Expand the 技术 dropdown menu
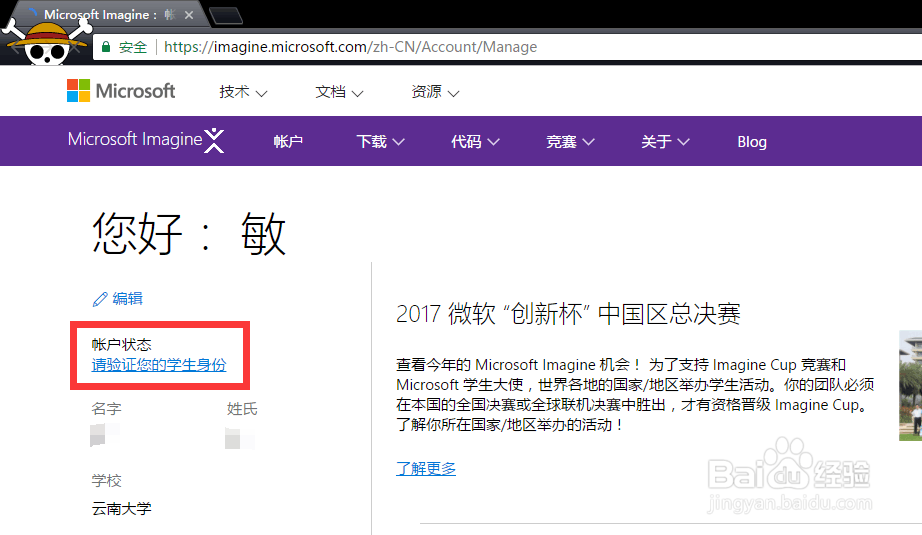Screen dimensions: 922x535 pos(243,92)
